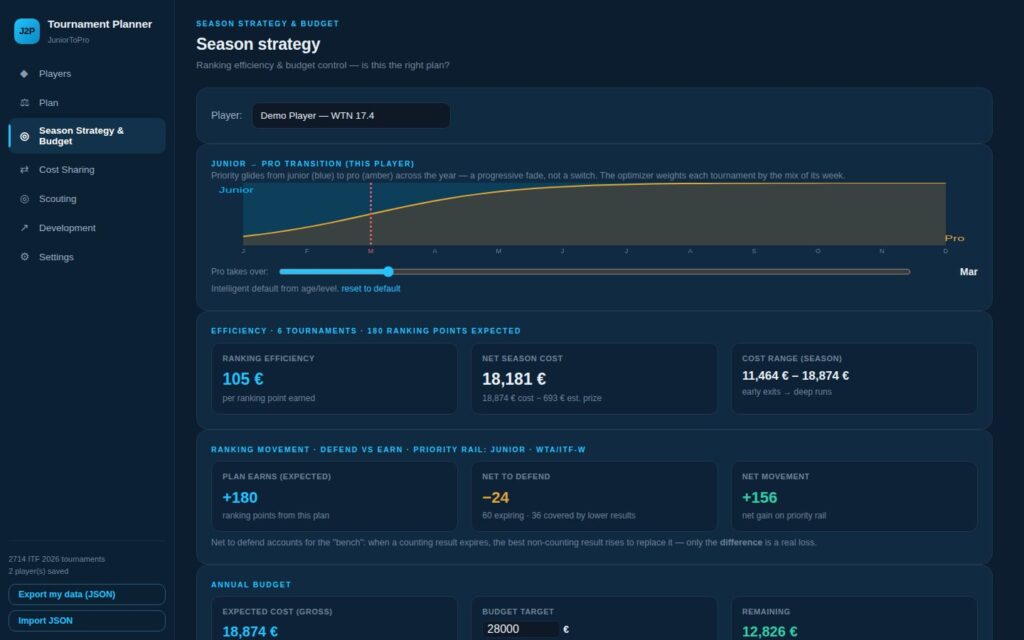Click the Mar slider value label
This screenshot has height=640, width=1024.
[968, 272]
